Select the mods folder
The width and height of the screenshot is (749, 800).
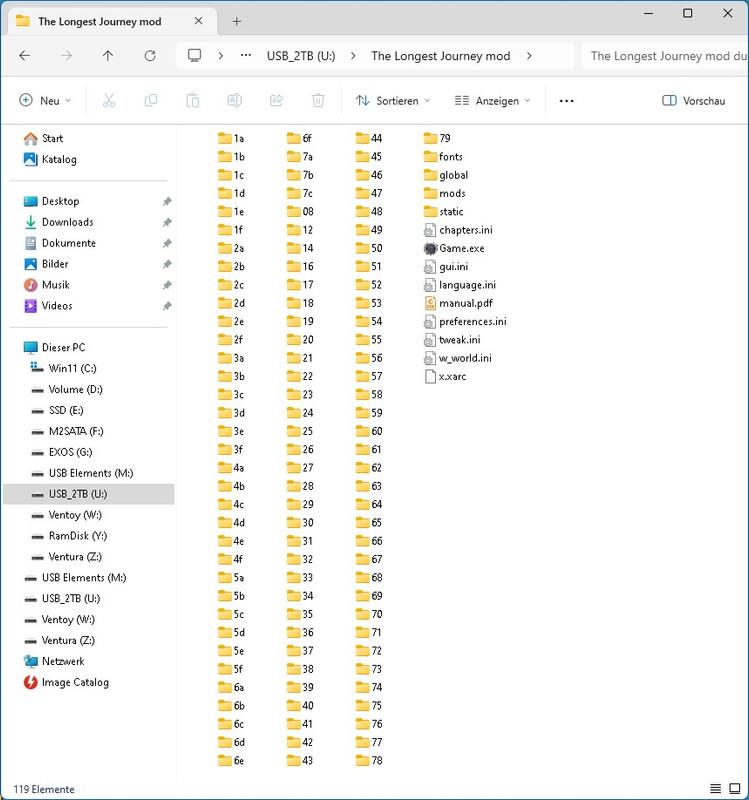click(444, 193)
